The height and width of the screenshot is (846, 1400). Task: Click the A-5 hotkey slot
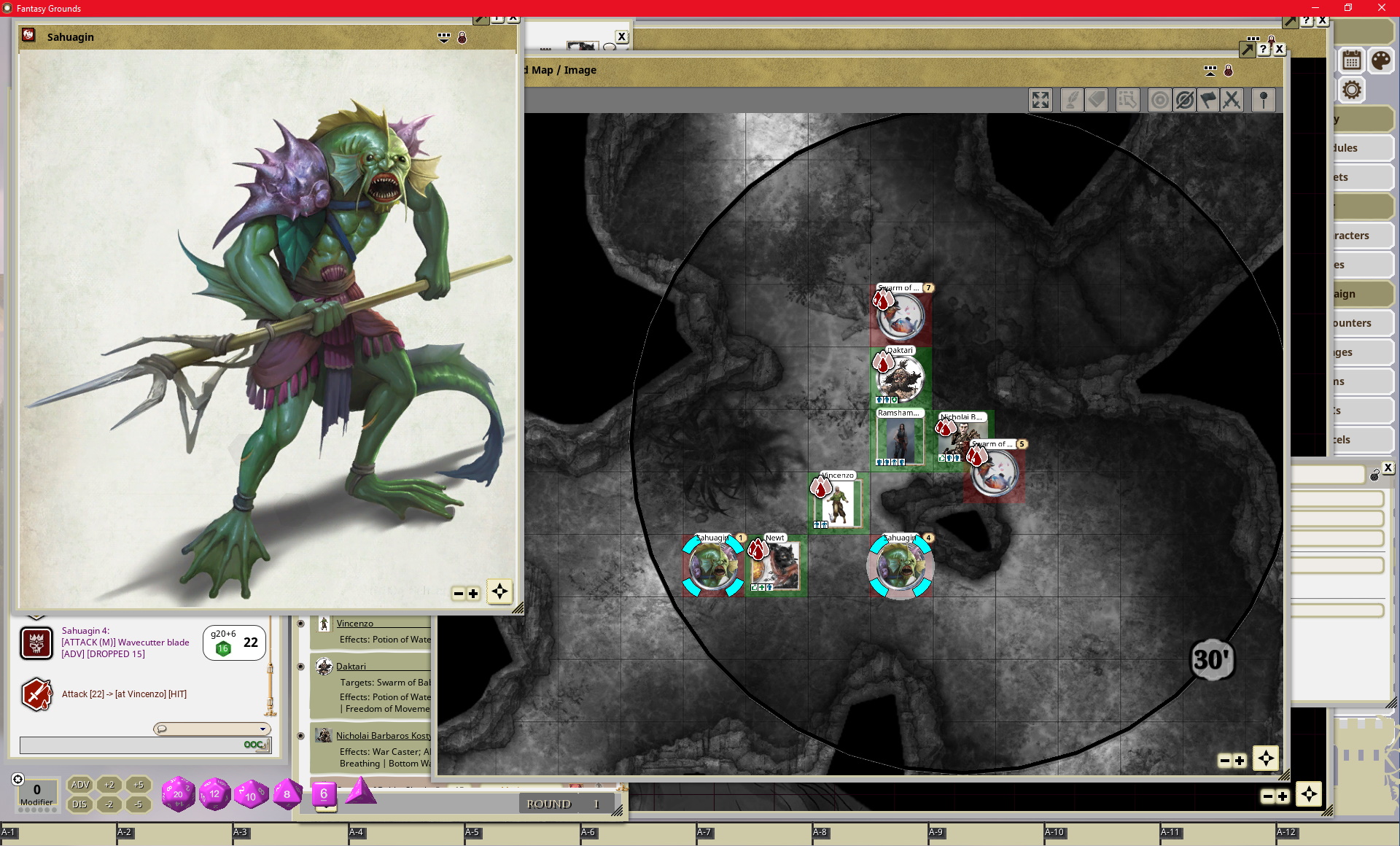click(x=521, y=834)
